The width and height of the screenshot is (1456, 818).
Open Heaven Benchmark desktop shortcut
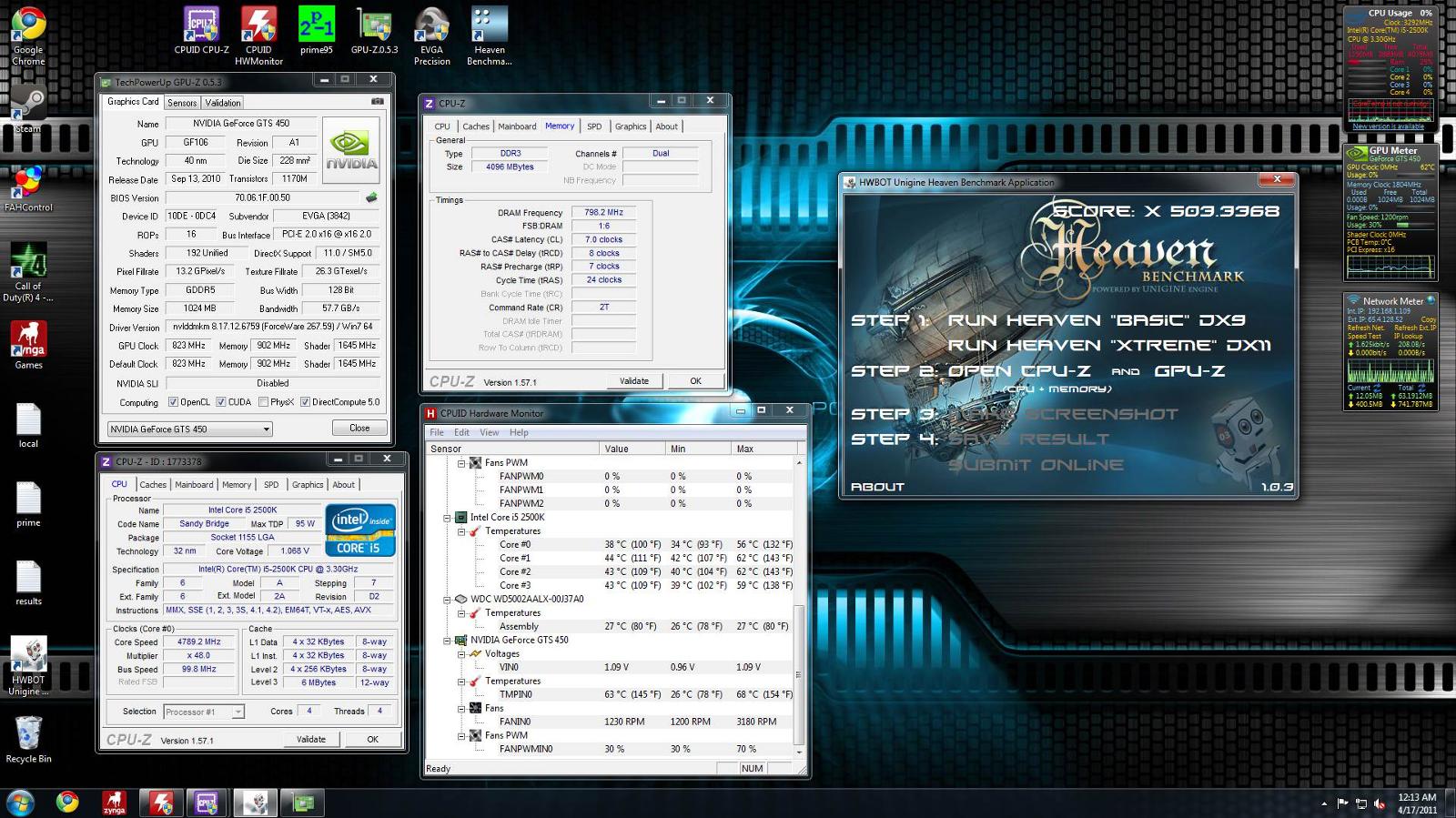pyautogui.click(x=489, y=36)
